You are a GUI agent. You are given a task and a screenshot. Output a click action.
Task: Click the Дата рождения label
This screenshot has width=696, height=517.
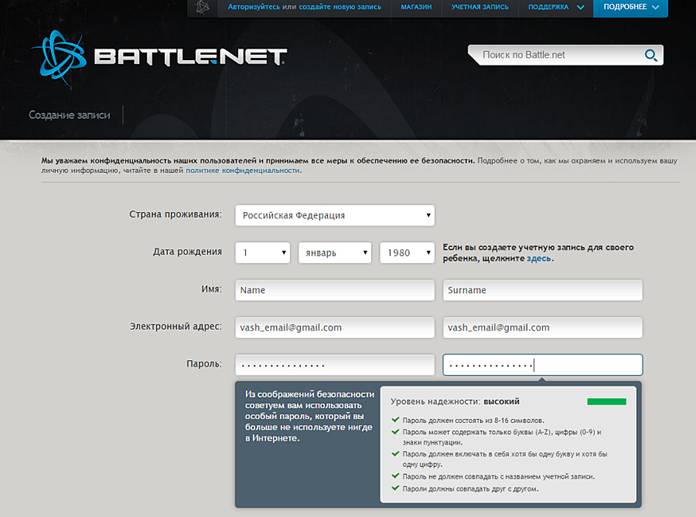187,252
